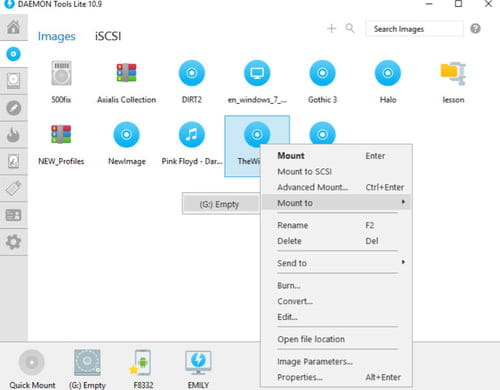This screenshot has width=500, height=390.
Task: Choose Properties... in context menu
Action: click(336, 377)
